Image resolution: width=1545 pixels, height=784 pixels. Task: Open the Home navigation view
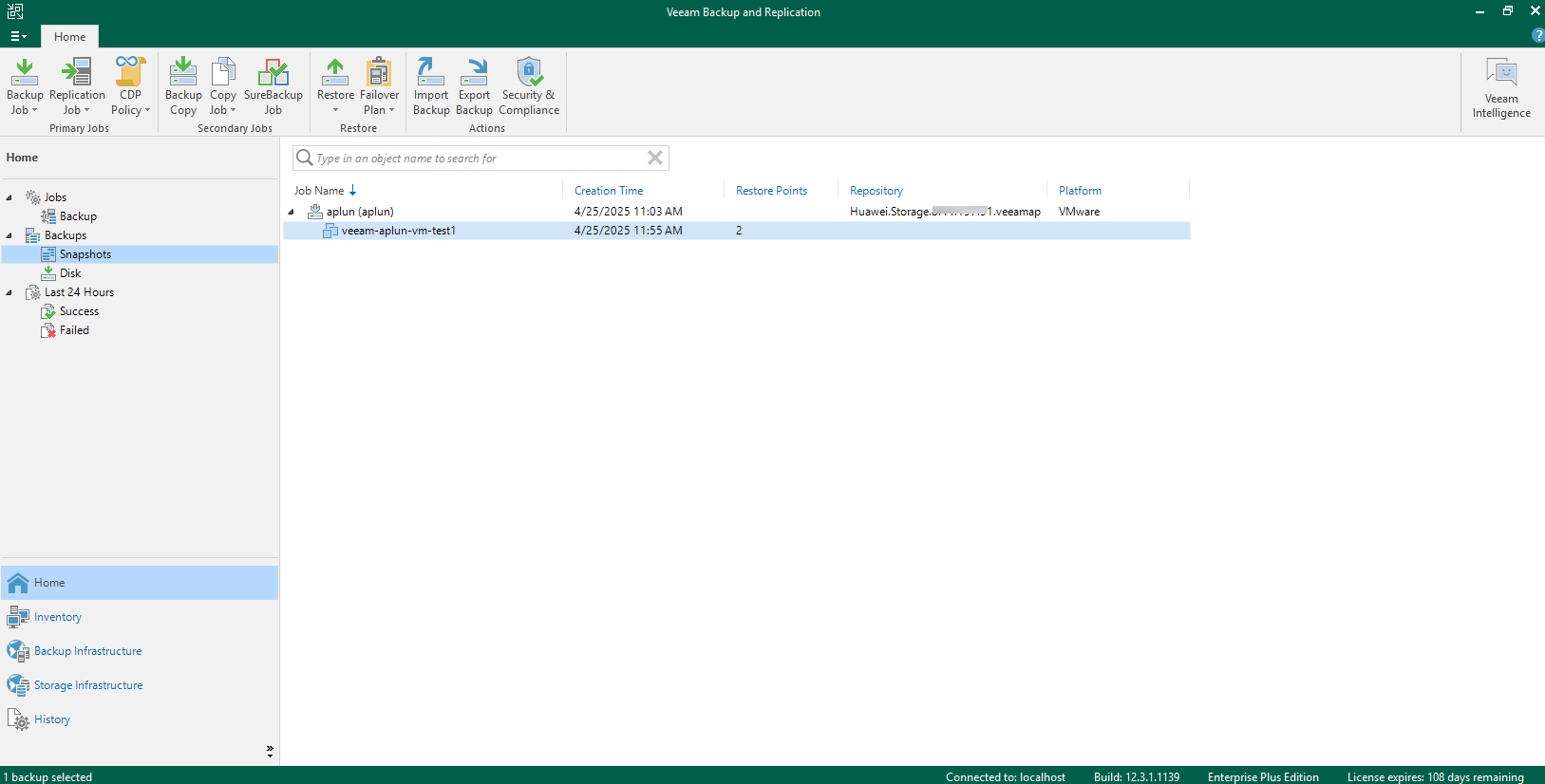coord(140,583)
